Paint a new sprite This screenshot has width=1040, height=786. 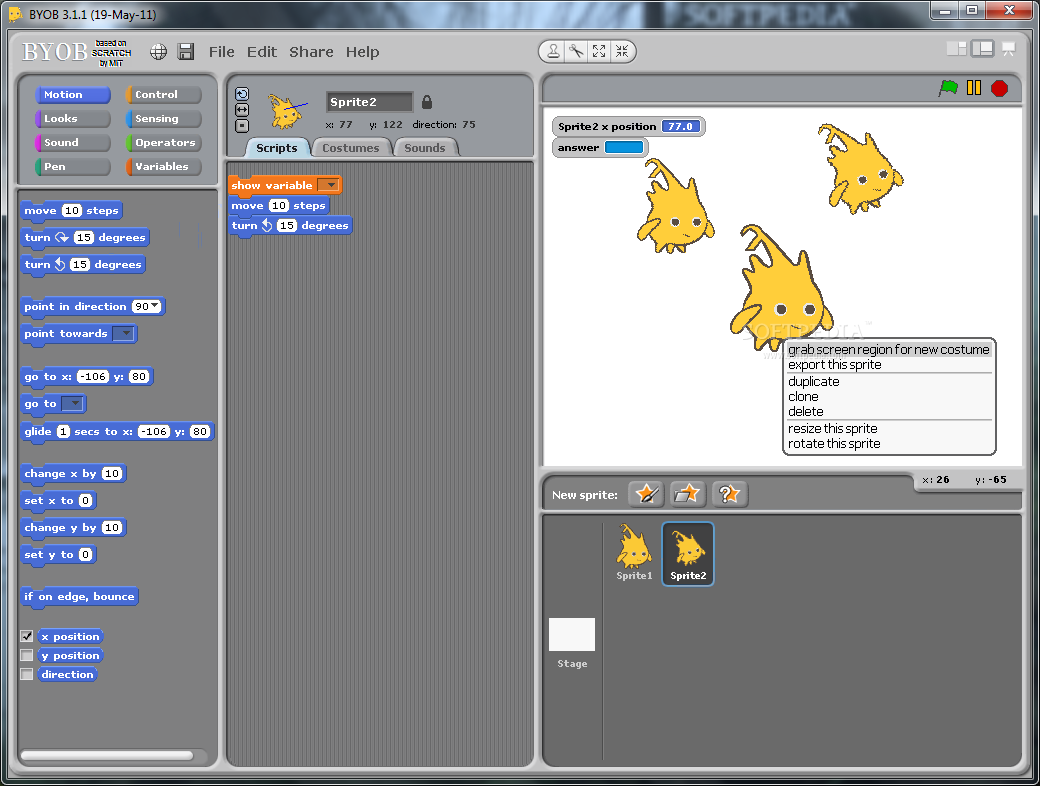click(646, 493)
